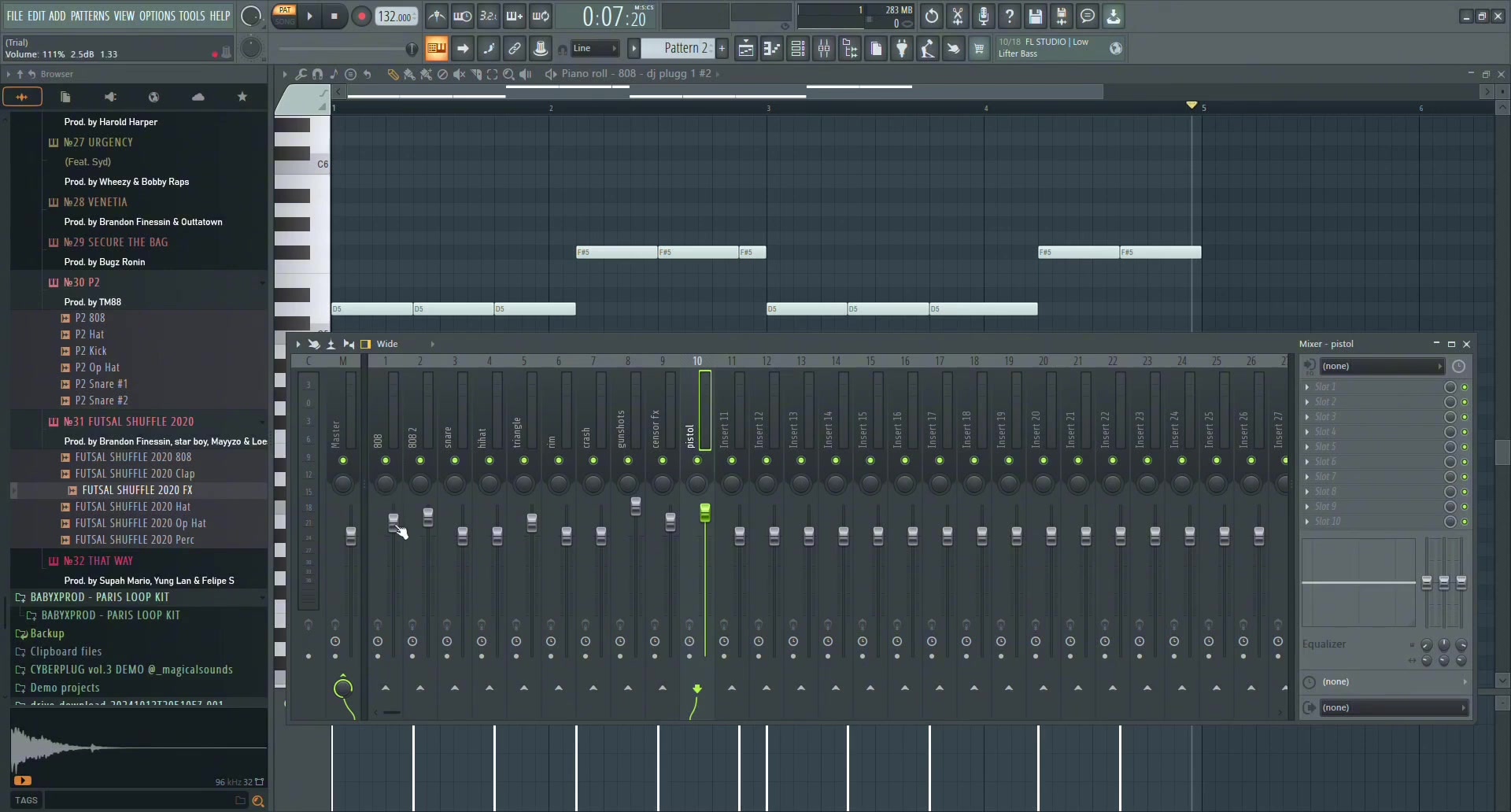
Task: Open the mixer Wide layout dropdown
Action: [x=405, y=344]
